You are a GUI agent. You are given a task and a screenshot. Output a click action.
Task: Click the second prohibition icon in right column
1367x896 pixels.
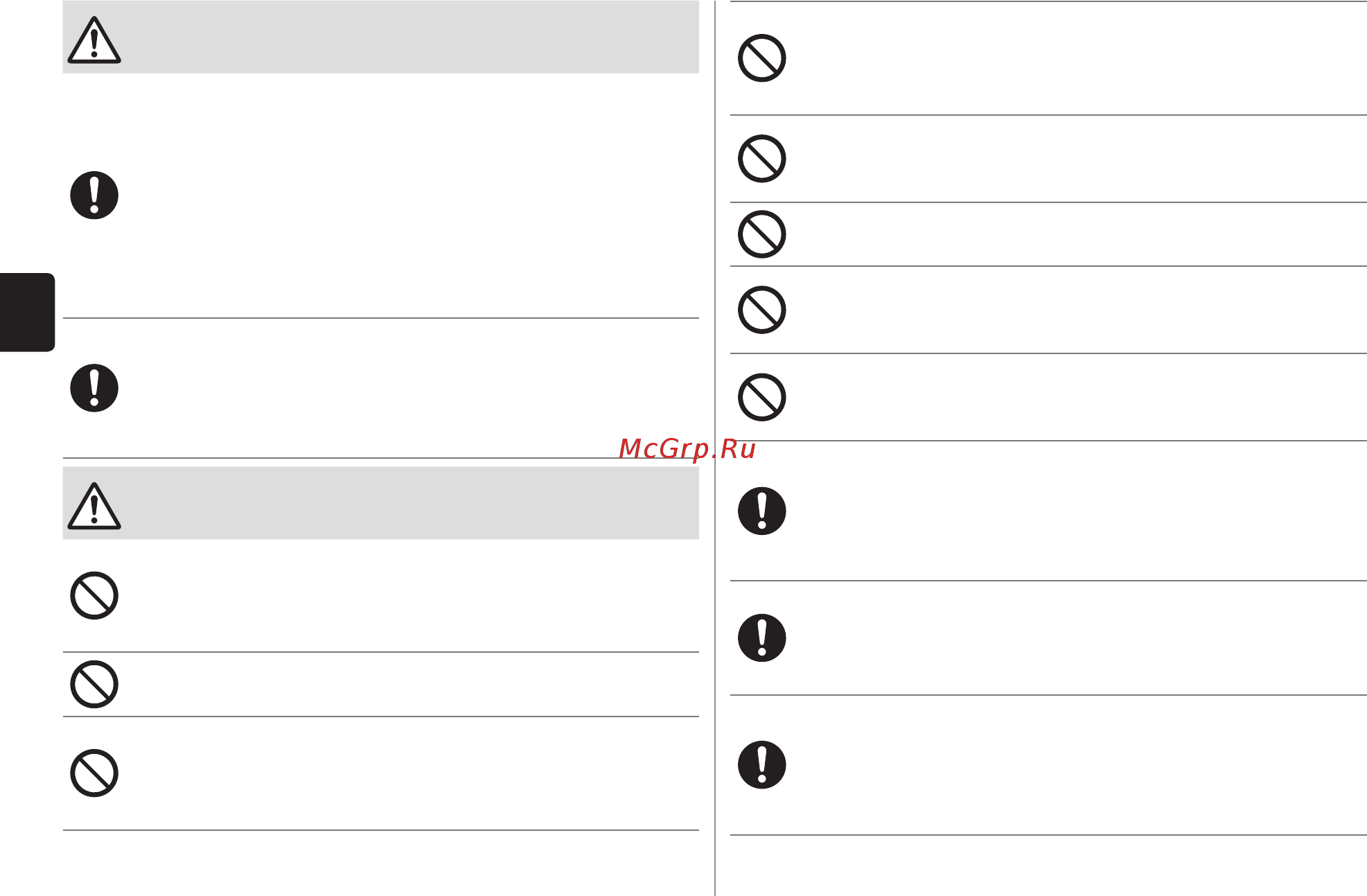point(762,159)
